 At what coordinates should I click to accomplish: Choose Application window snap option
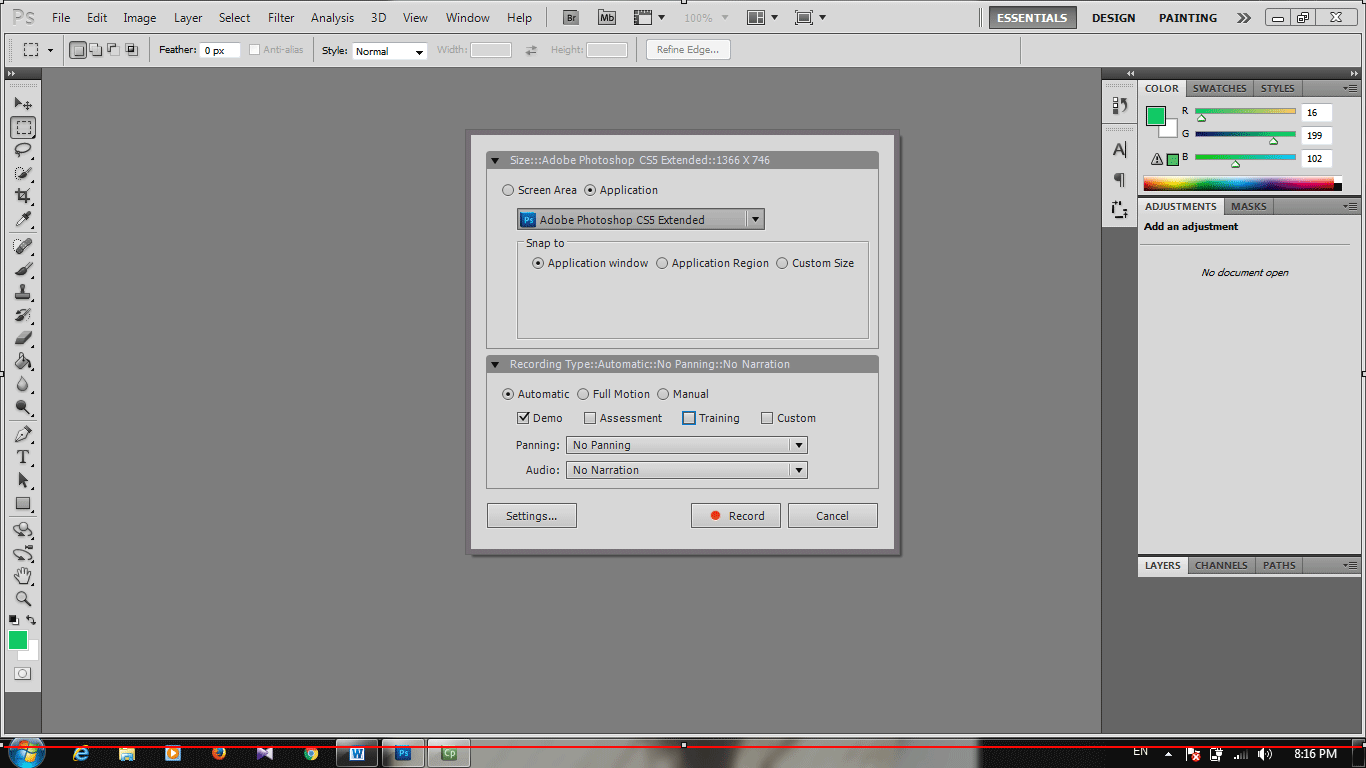[x=538, y=263]
